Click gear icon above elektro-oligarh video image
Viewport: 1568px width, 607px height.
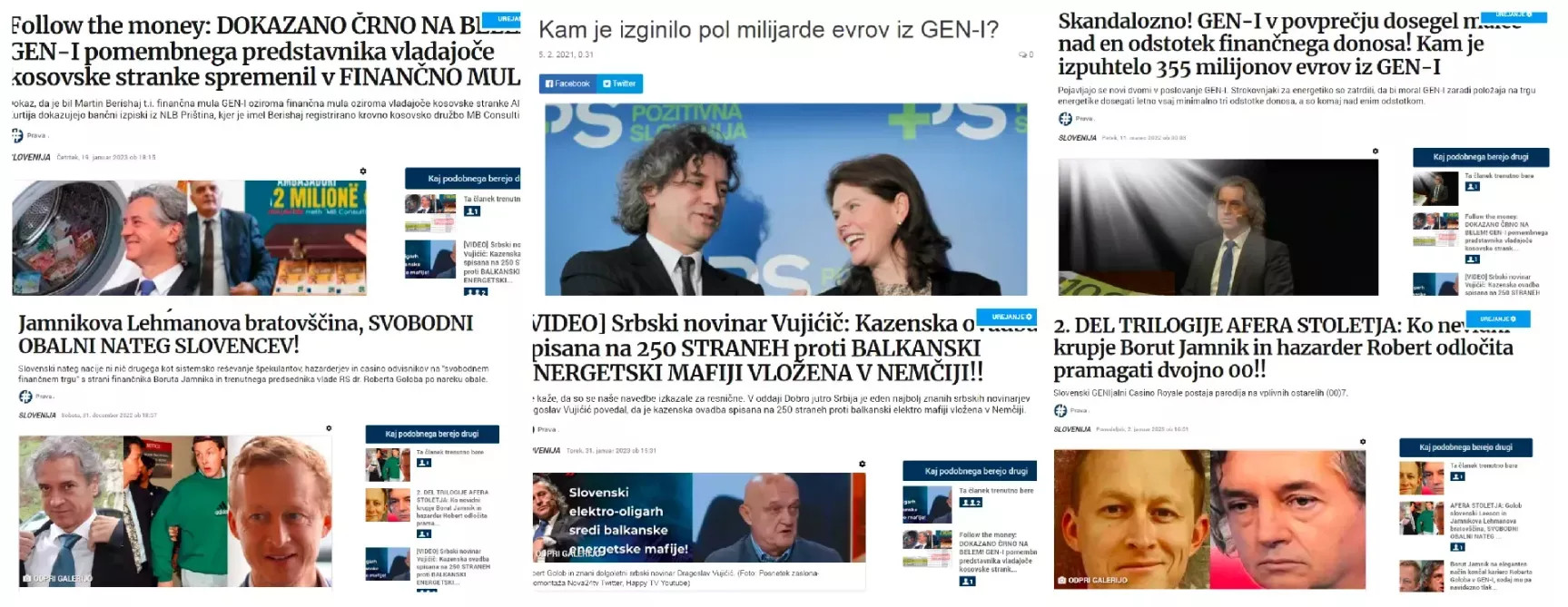point(862,464)
